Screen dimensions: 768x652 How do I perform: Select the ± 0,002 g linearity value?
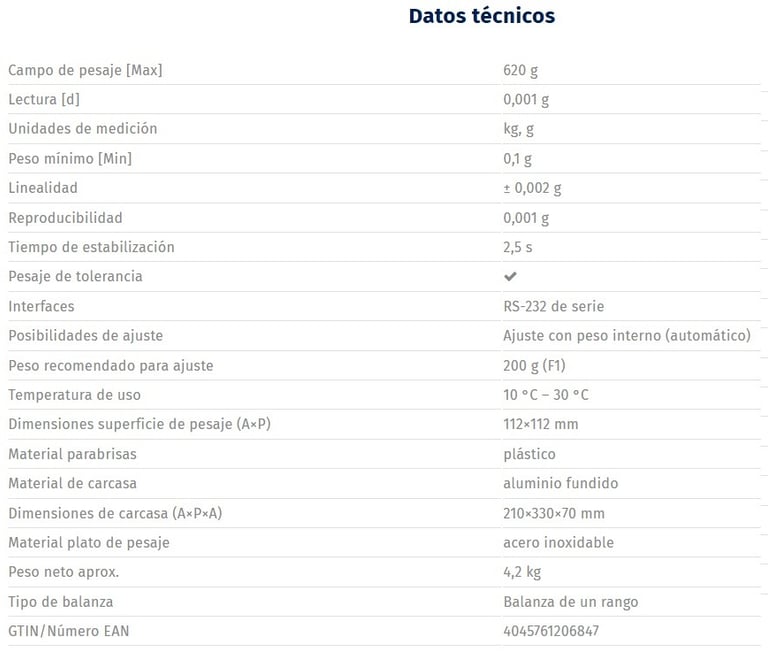point(532,188)
